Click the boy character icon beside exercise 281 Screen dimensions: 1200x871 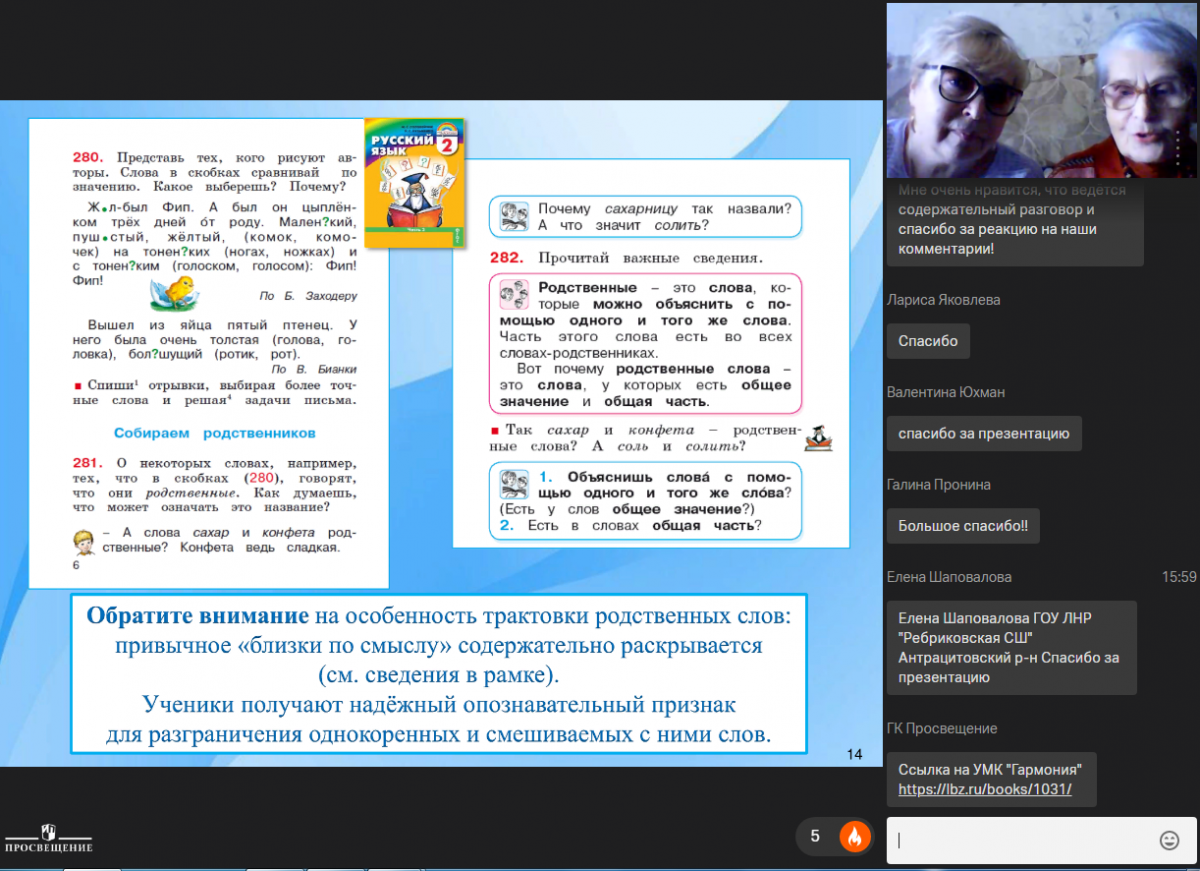85,544
